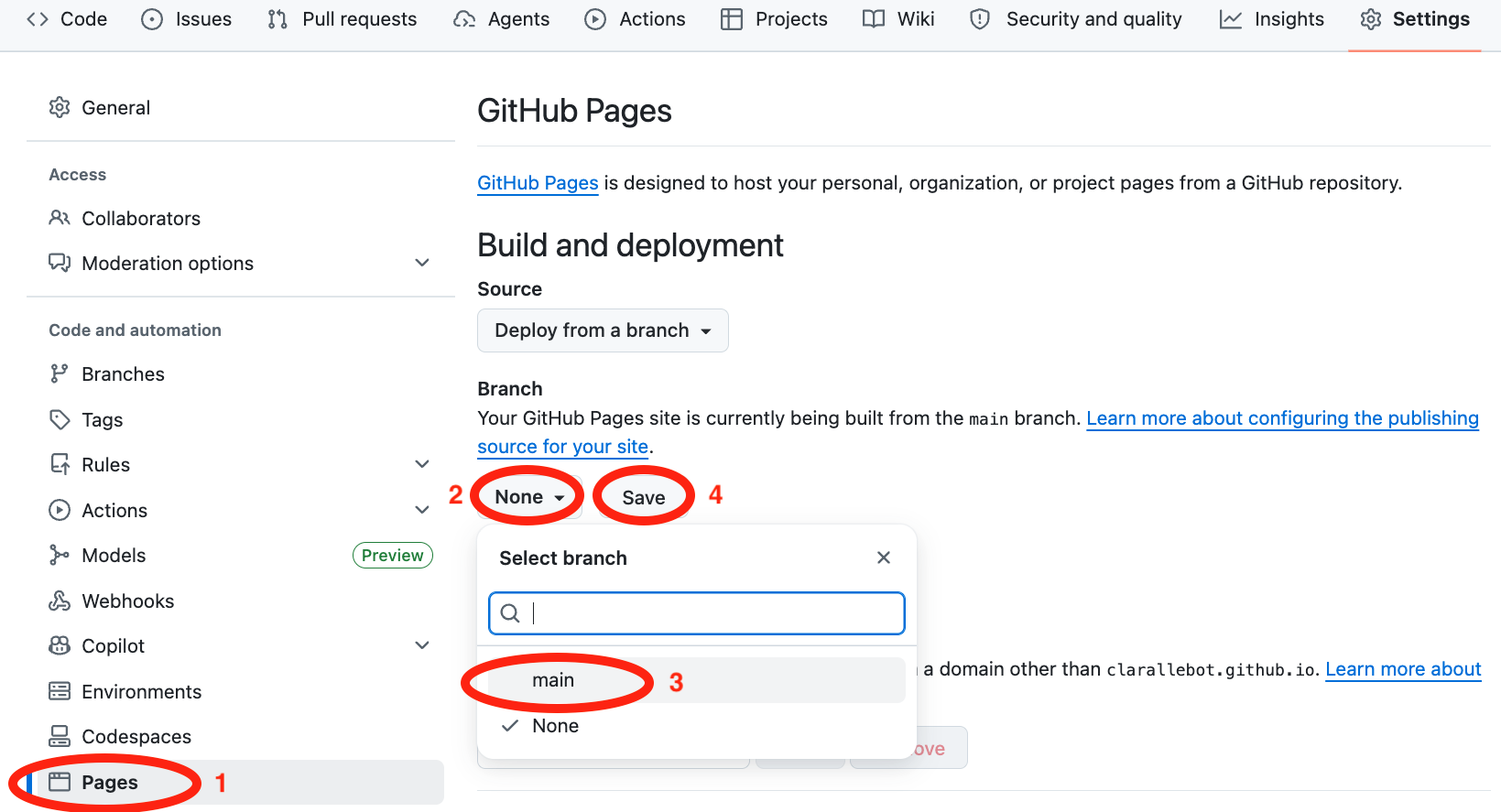Click the Settings gear icon in top navigation
This screenshot has height=812, width=1501.
1371,19
